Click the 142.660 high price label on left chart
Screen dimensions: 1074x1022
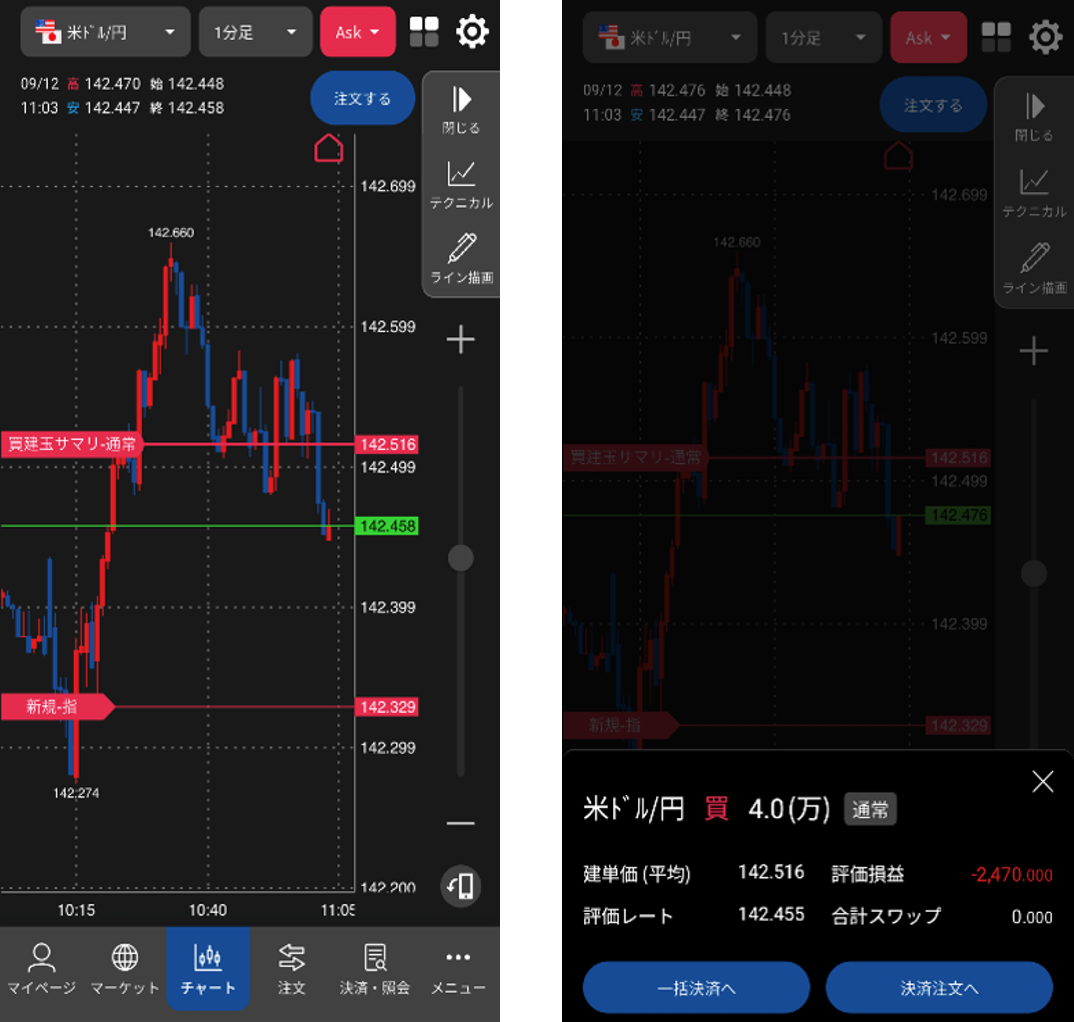171,233
